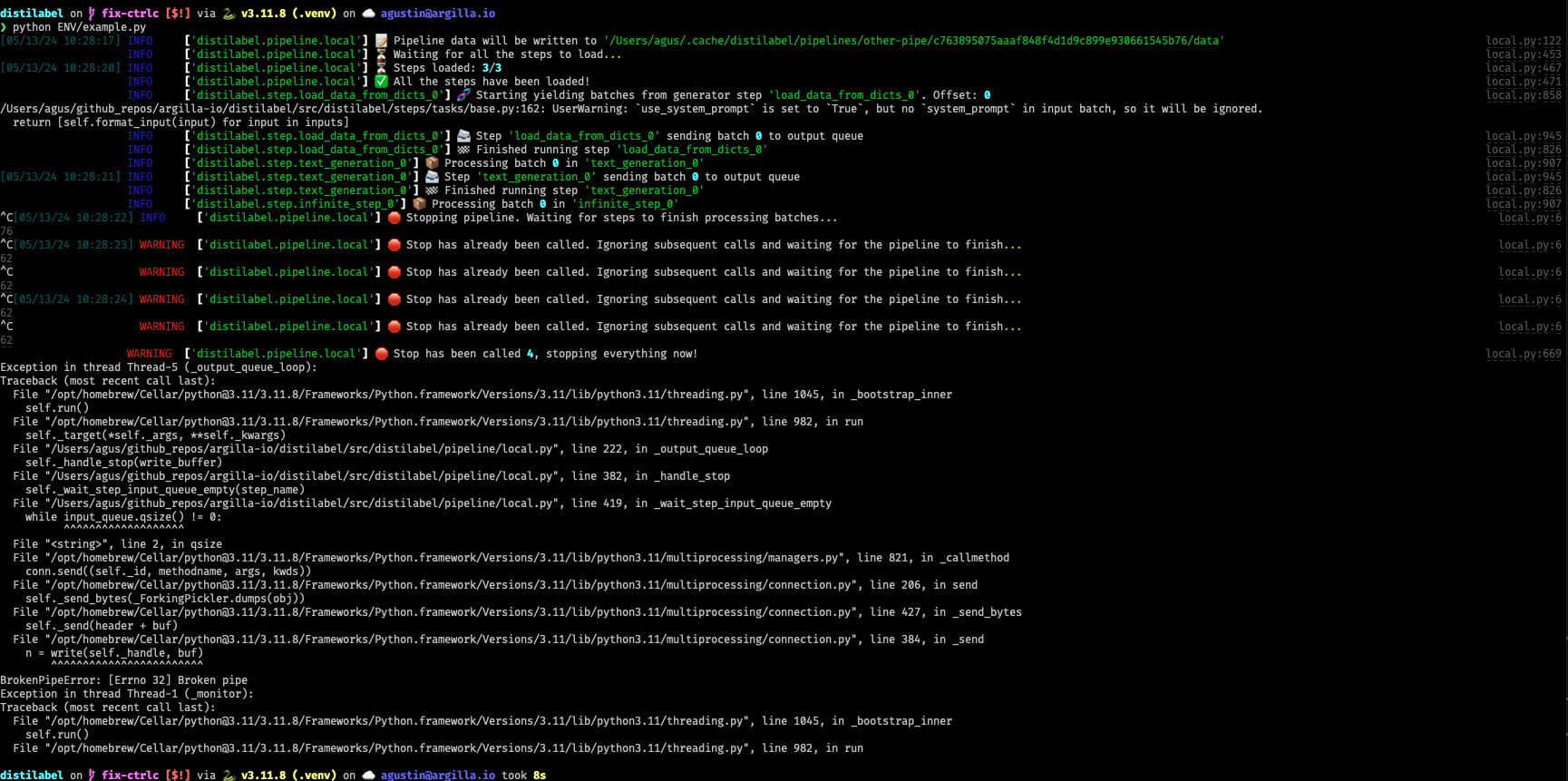Click the checkered flag before "Finished running step 'load_data_from_dicts_0'"

[x=463, y=150]
